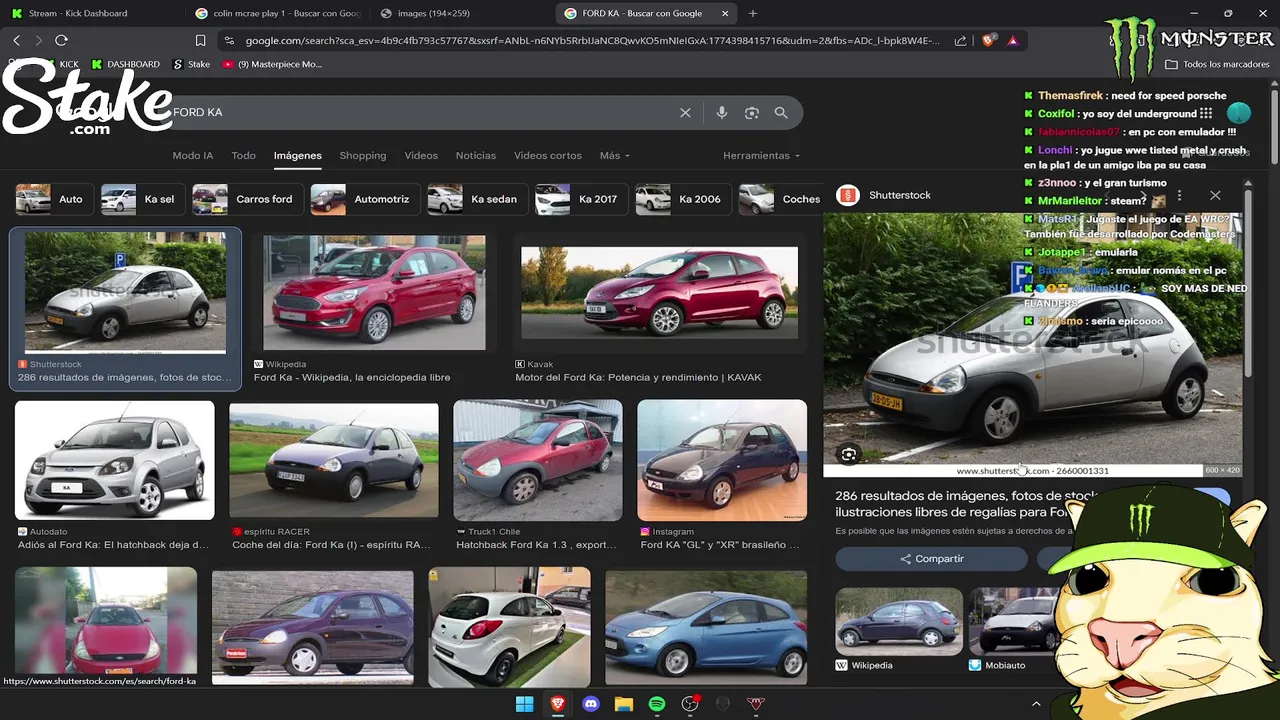1280x720 pixels.
Task: Open Windows Start menu
Action: [524, 704]
